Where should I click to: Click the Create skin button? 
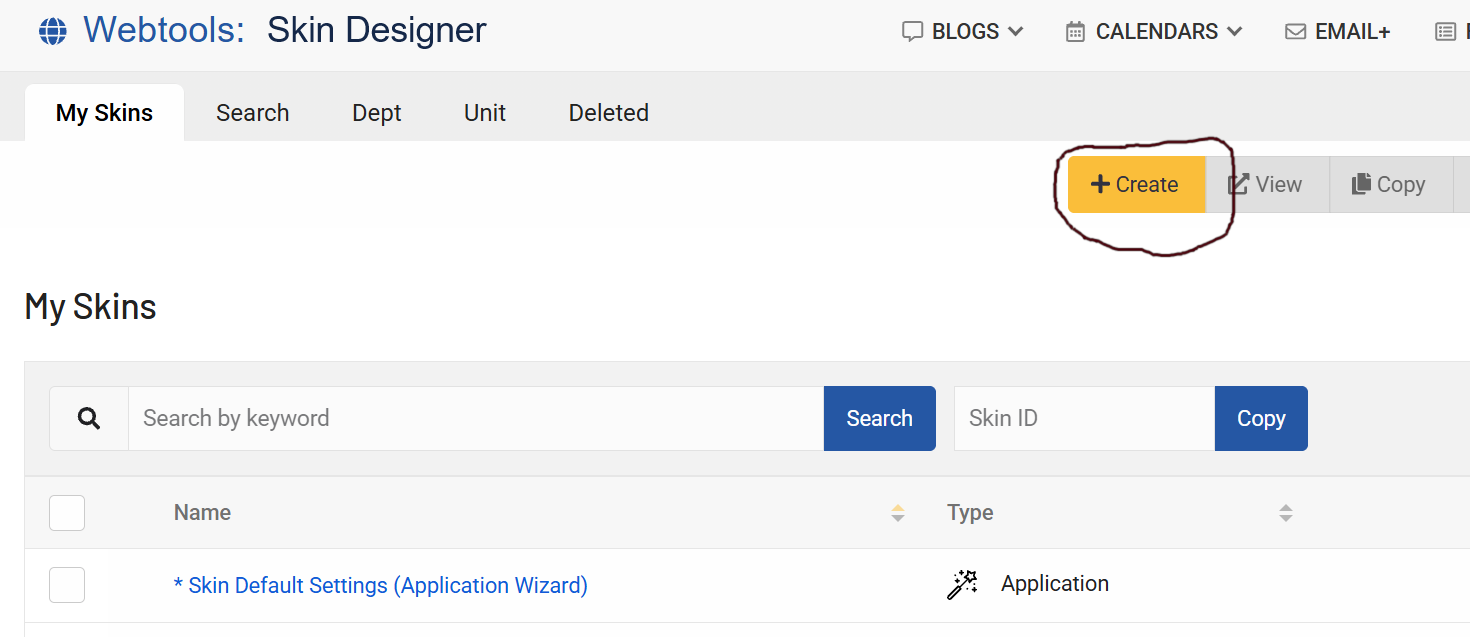1135,185
